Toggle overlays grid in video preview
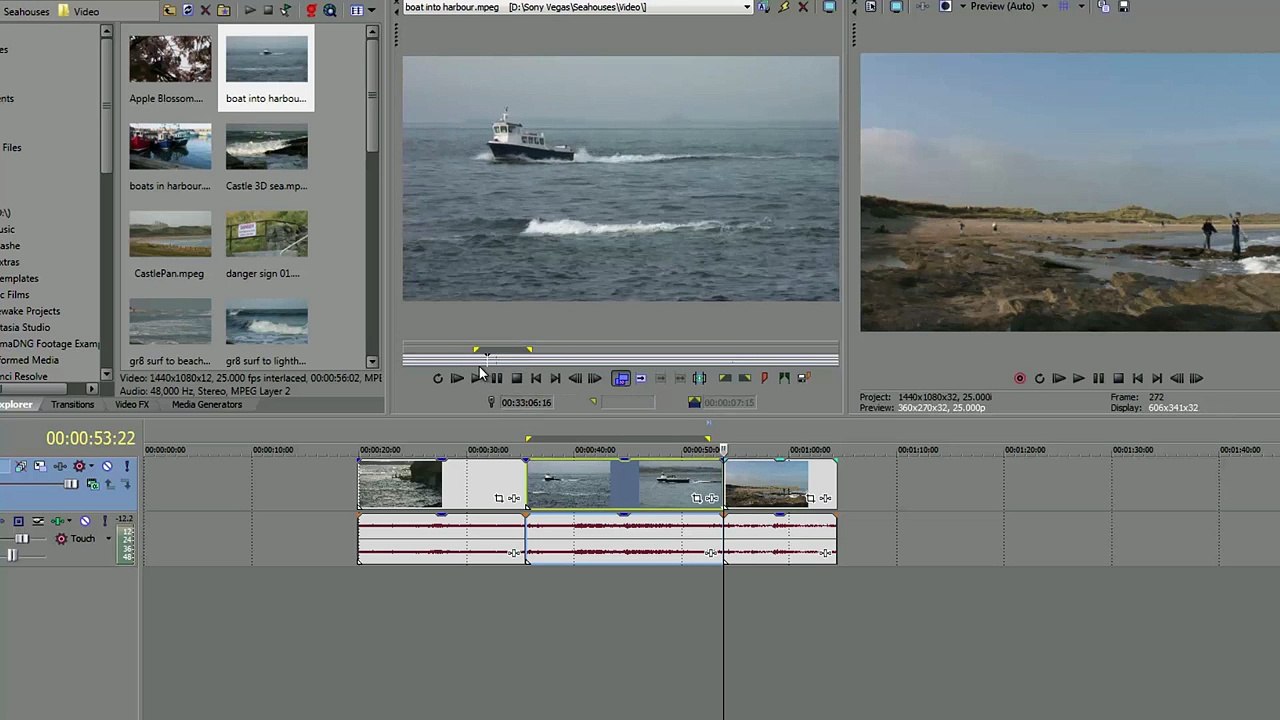 coord(1063,6)
